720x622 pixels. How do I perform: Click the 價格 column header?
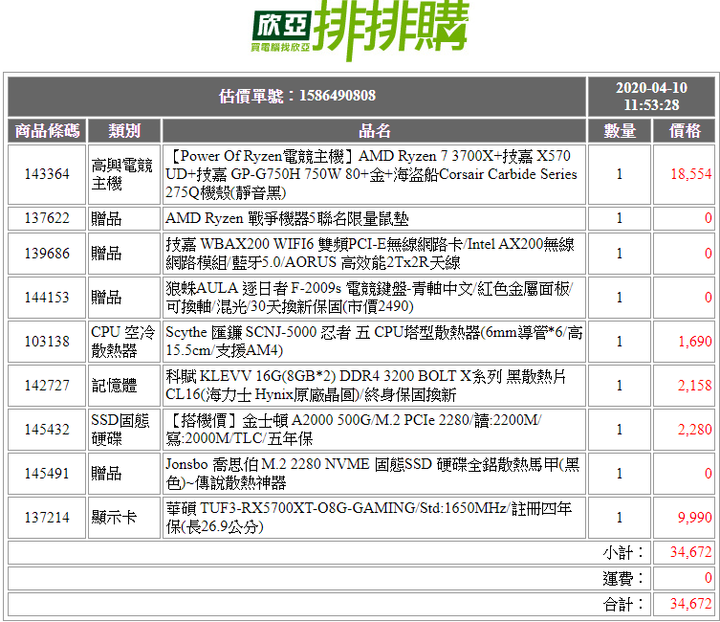click(x=684, y=131)
